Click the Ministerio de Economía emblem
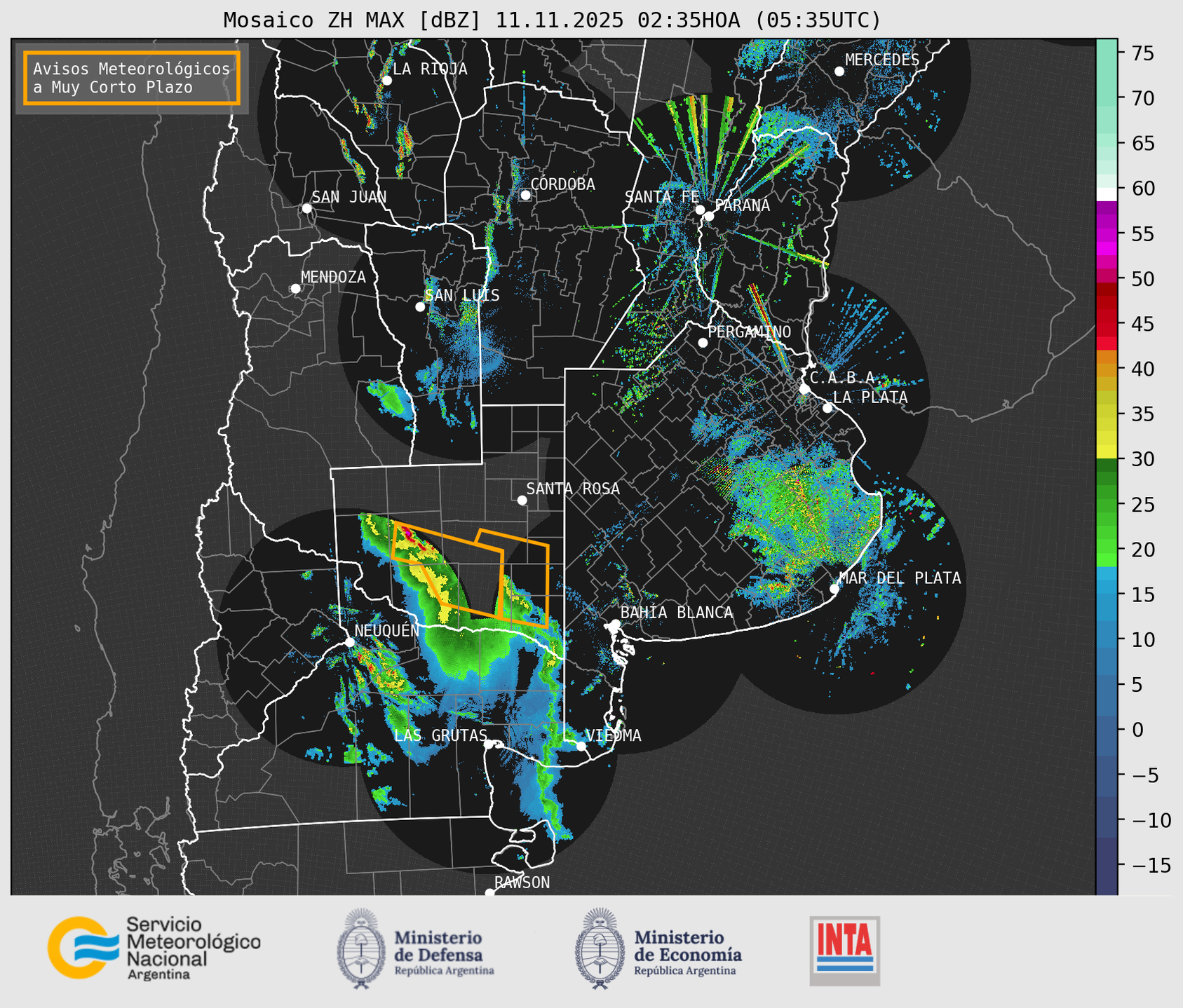 pyautogui.click(x=600, y=948)
